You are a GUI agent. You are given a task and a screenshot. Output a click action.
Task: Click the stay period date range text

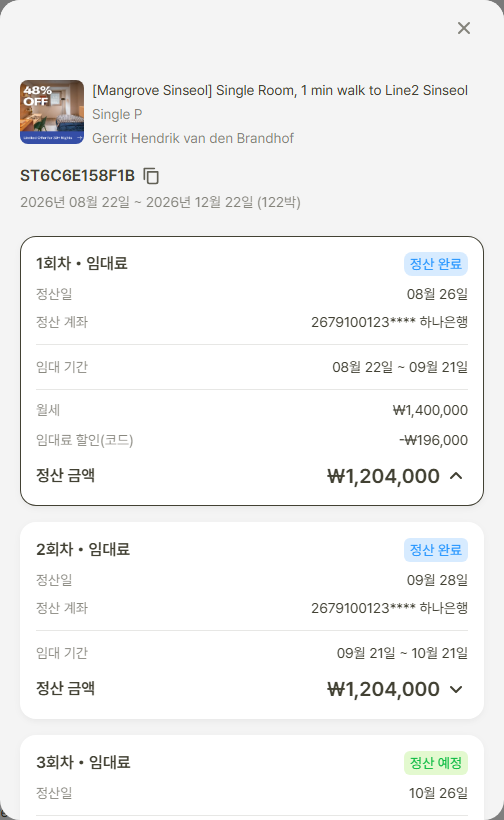(160, 202)
